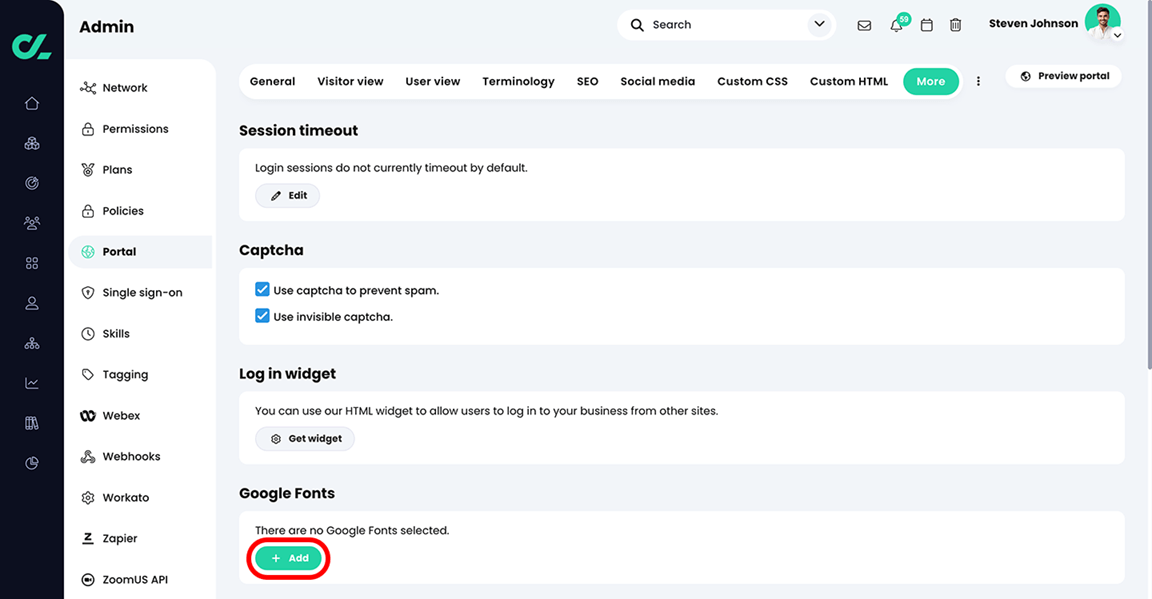Select the apps grid icon in dark sidebar

point(31,262)
